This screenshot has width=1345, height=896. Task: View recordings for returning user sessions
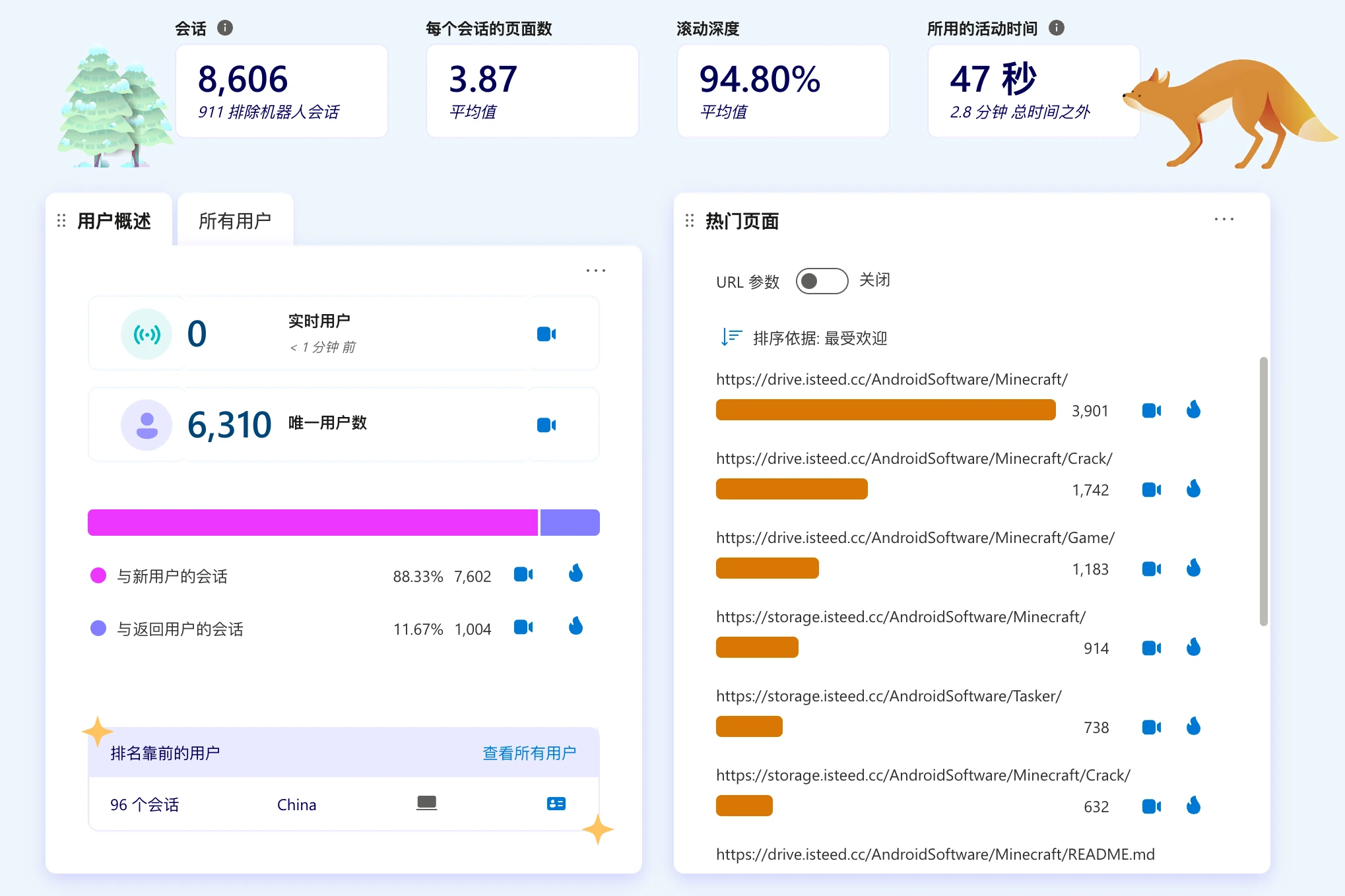tap(523, 627)
